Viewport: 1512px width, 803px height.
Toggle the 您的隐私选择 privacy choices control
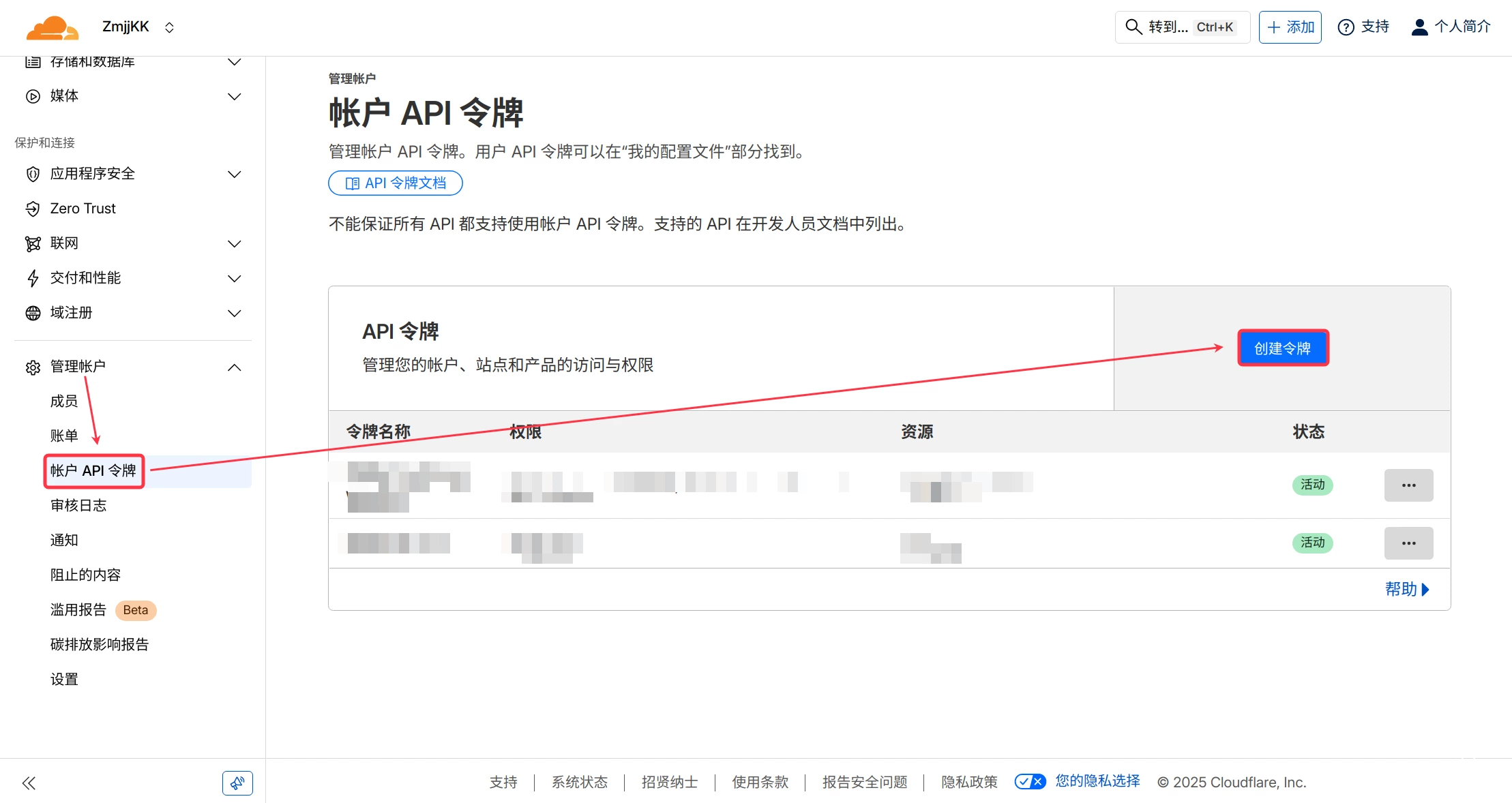pos(1030,781)
